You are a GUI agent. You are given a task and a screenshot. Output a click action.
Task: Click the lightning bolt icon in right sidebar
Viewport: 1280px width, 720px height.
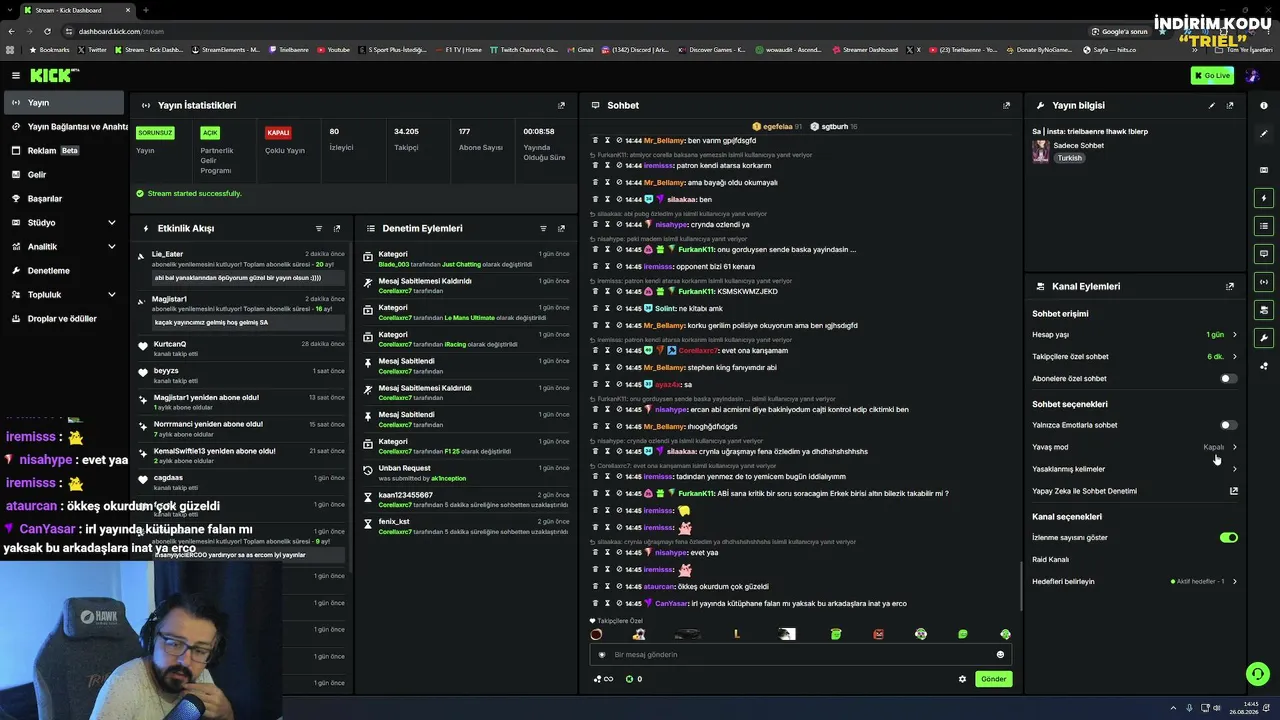click(x=1264, y=198)
